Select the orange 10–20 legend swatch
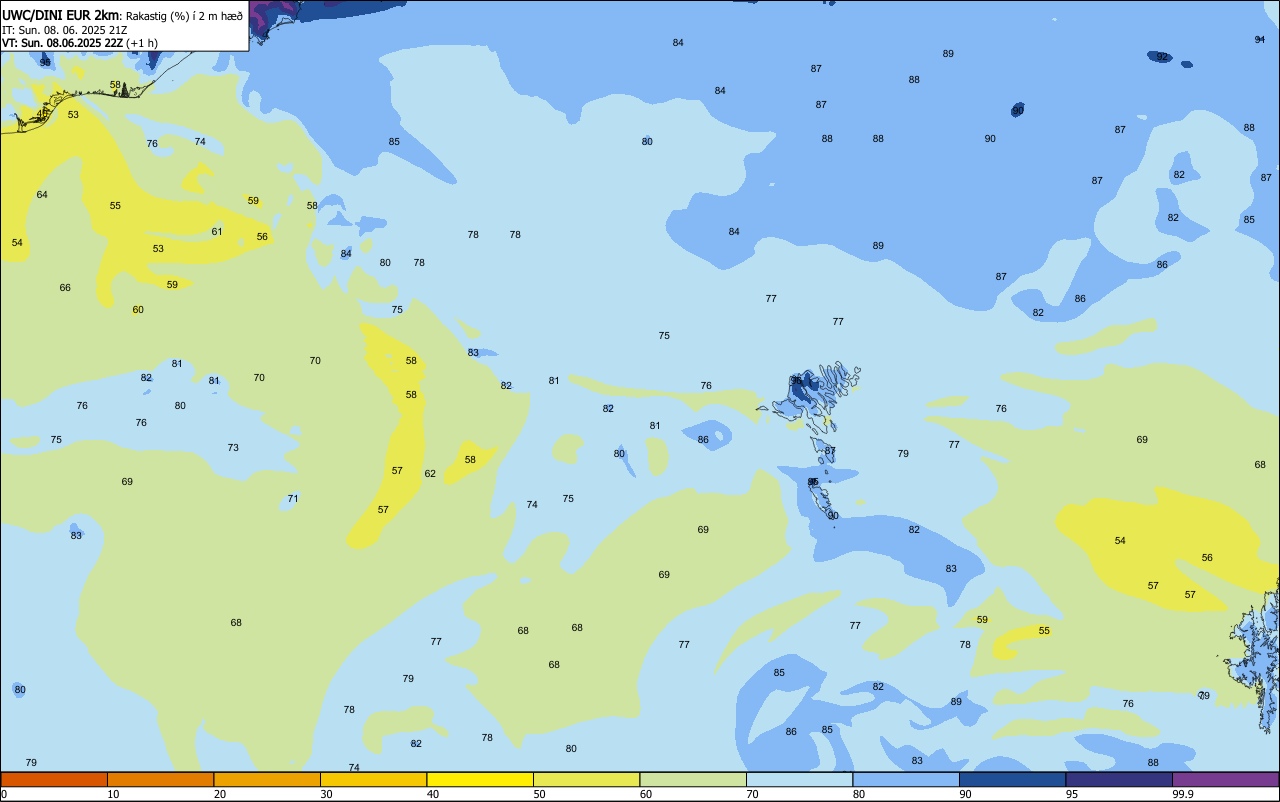The height and width of the screenshot is (802, 1280). 160,779
